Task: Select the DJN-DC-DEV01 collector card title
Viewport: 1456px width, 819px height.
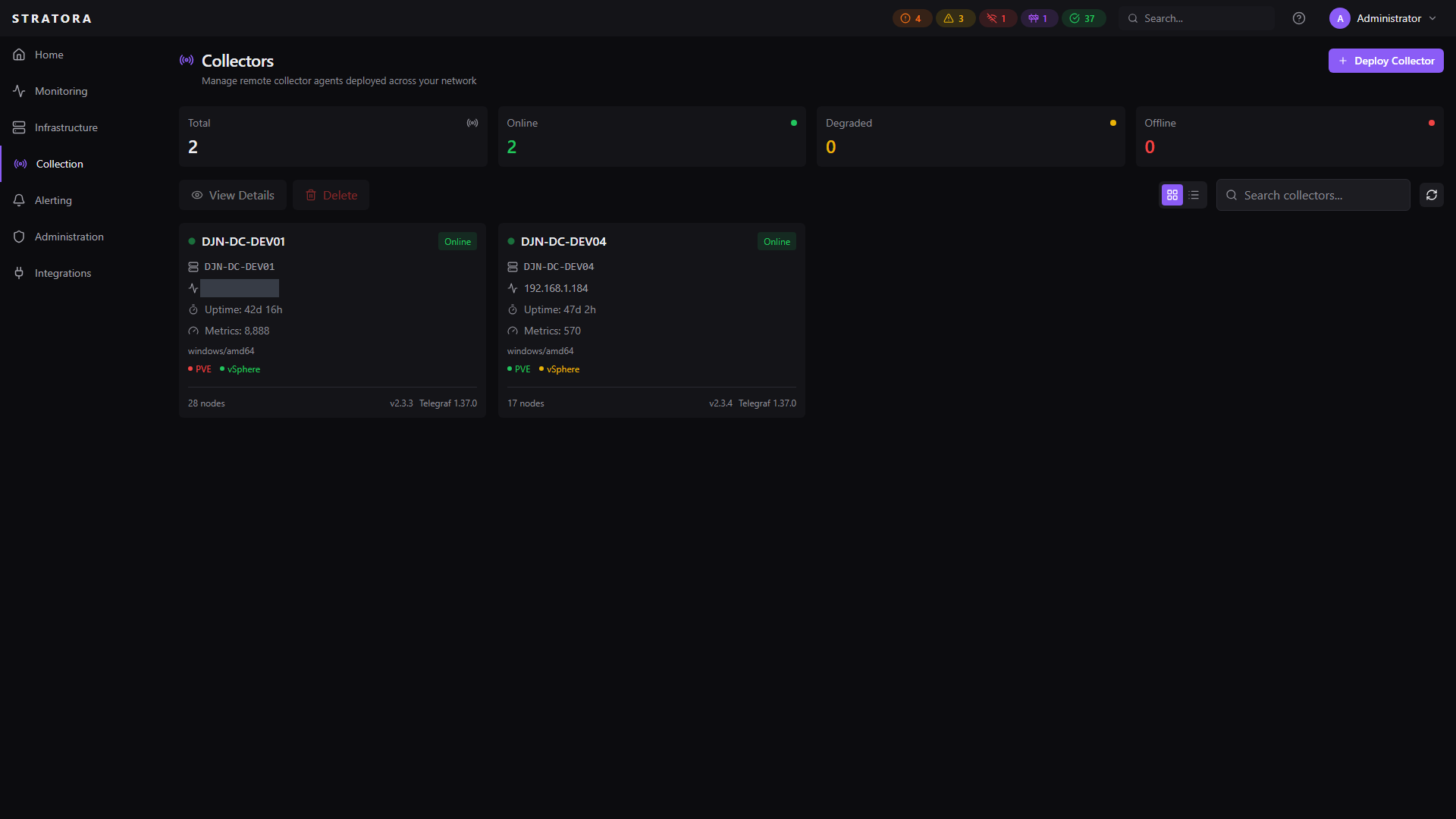Action: [243, 241]
